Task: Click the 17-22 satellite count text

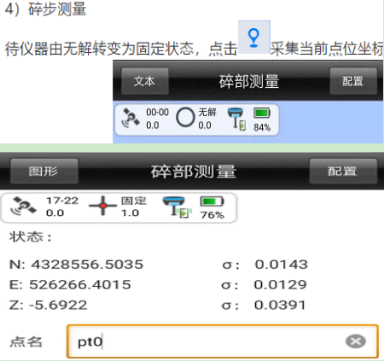Action: point(62,201)
